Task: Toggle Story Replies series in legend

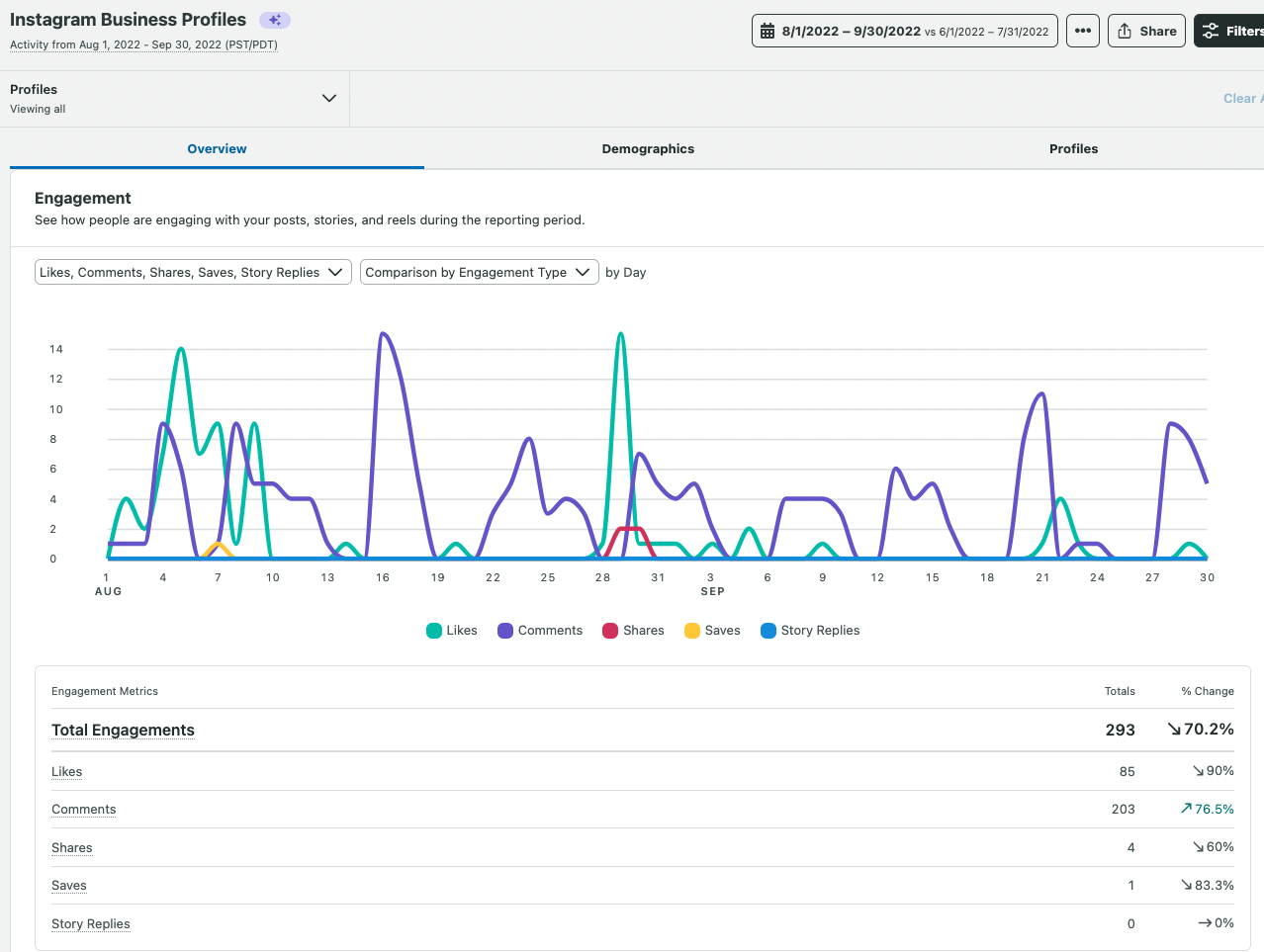Action: (x=810, y=631)
